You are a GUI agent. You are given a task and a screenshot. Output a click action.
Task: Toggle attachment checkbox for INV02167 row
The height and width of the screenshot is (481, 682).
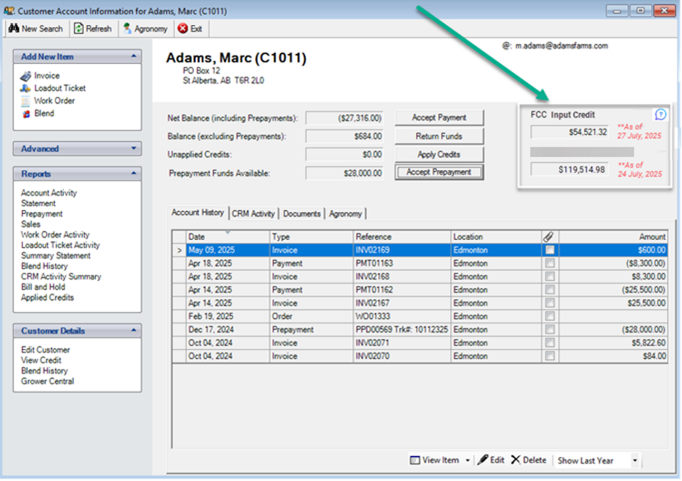pyautogui.click(x=550, y=303)
